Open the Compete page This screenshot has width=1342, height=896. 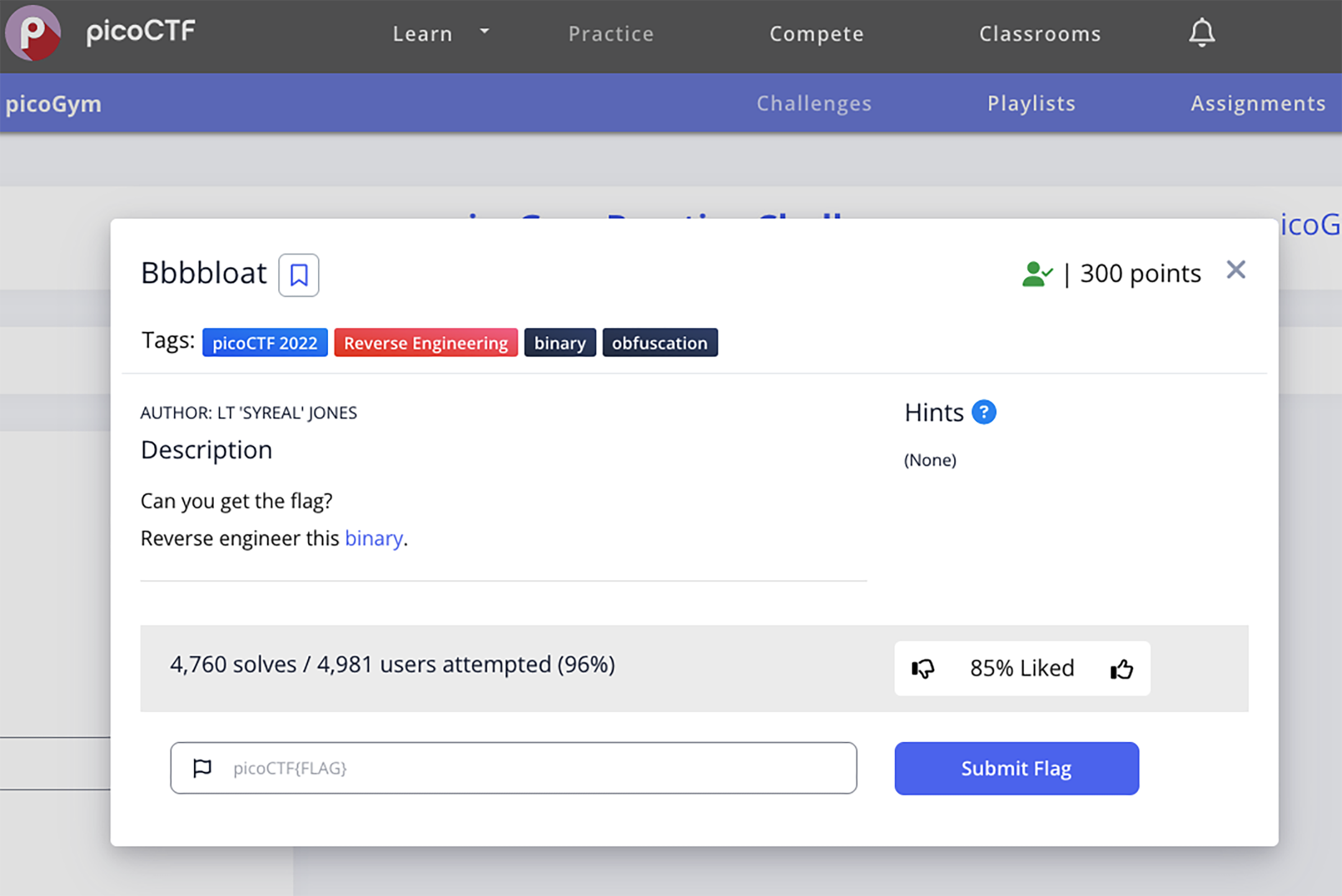816,34
